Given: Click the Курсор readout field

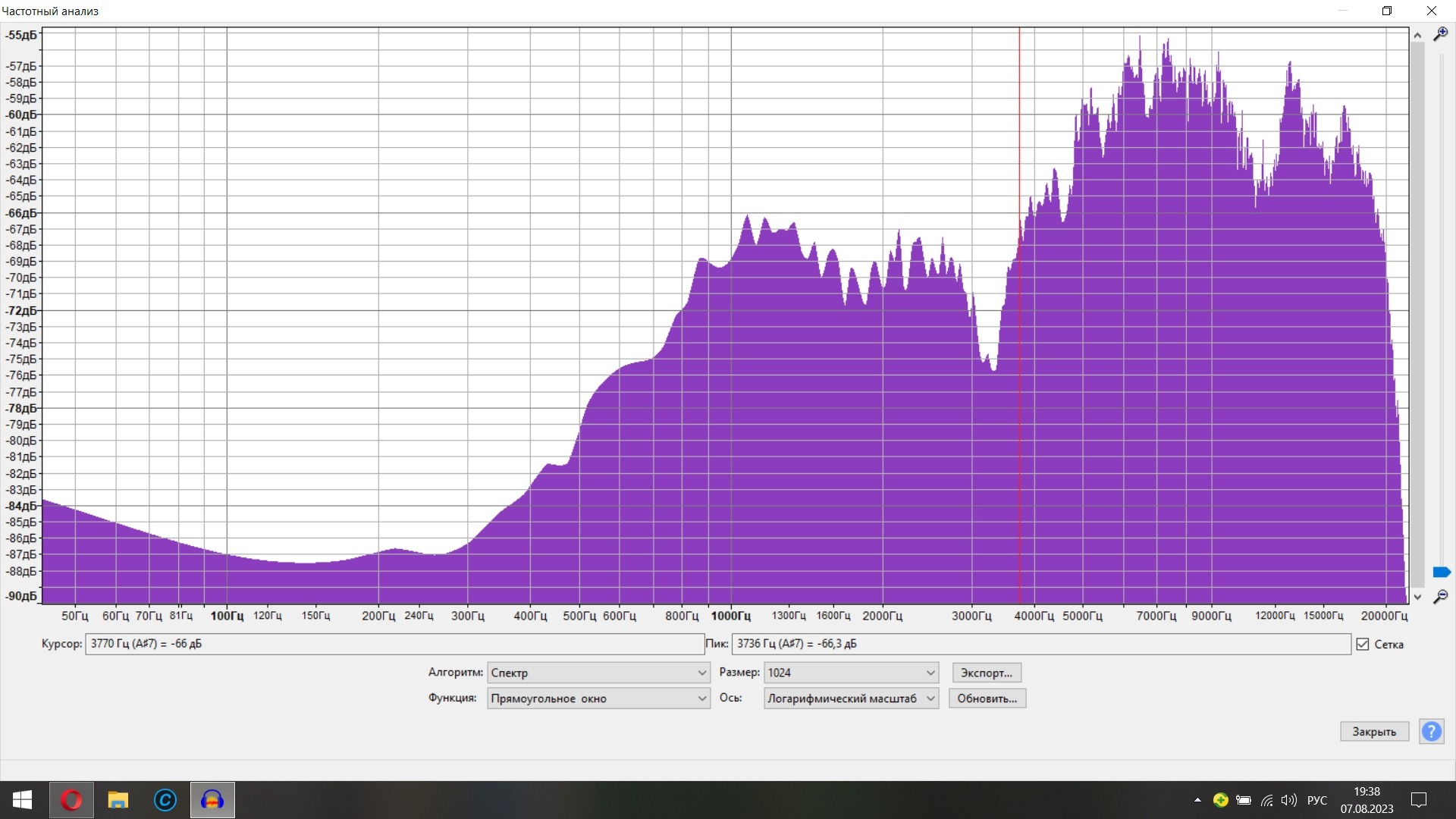Looking at the screenshot, I should [395, 644].
